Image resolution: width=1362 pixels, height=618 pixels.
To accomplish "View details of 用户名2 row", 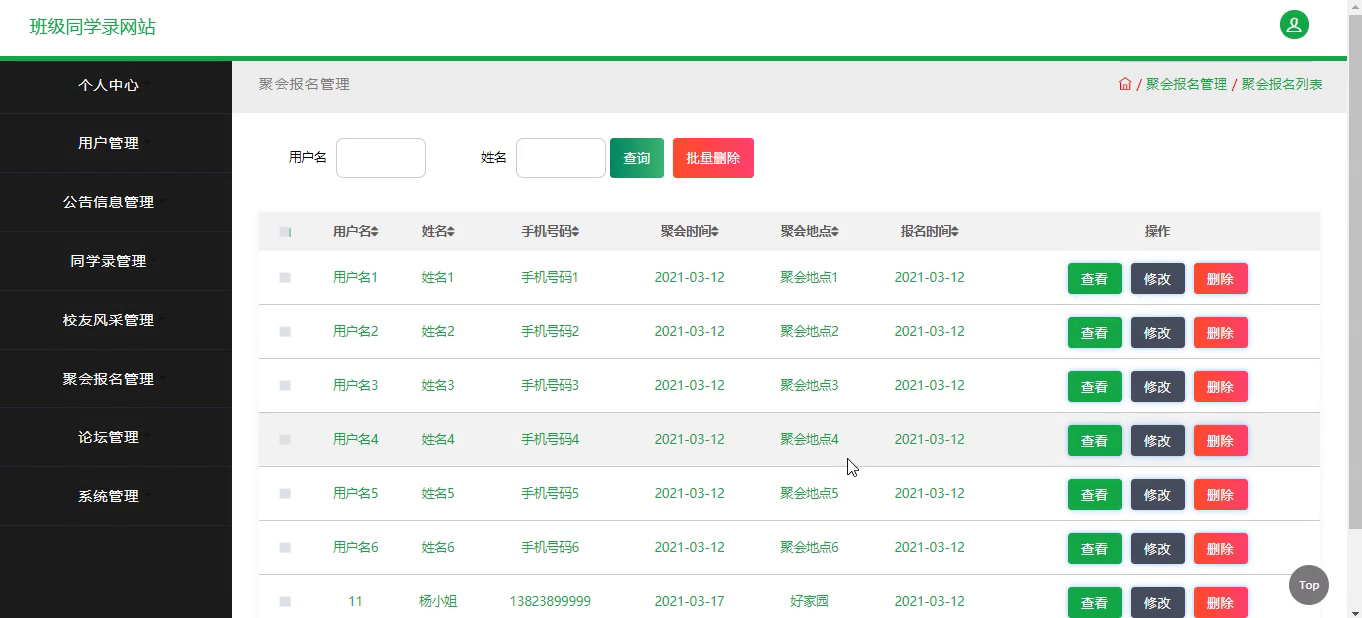I will click(1095, 333).
